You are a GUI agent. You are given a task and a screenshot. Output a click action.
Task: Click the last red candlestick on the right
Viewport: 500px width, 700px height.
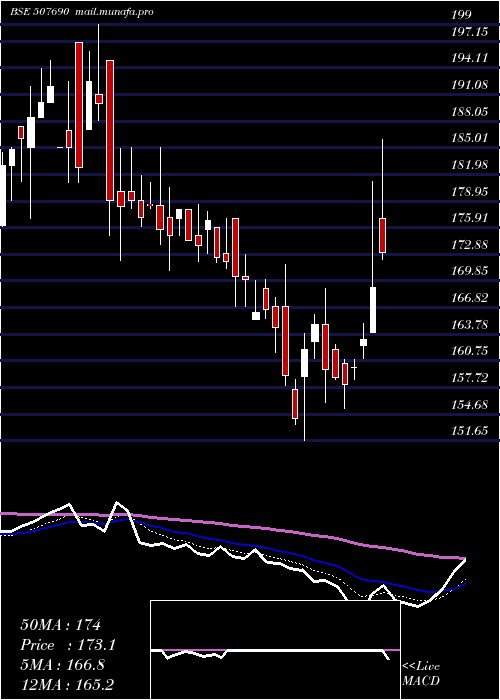pyautogui.click(x=383, y=236)
